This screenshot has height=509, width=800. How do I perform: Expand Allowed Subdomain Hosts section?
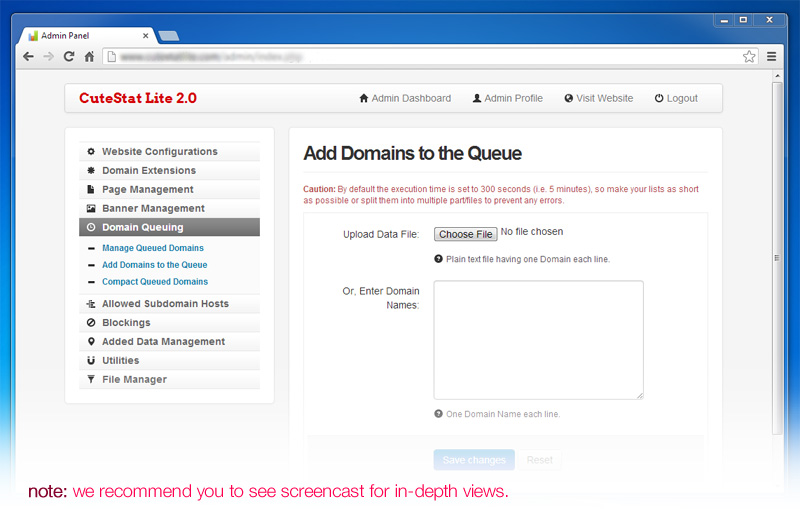pyautogui.click(x=169, y=303)
